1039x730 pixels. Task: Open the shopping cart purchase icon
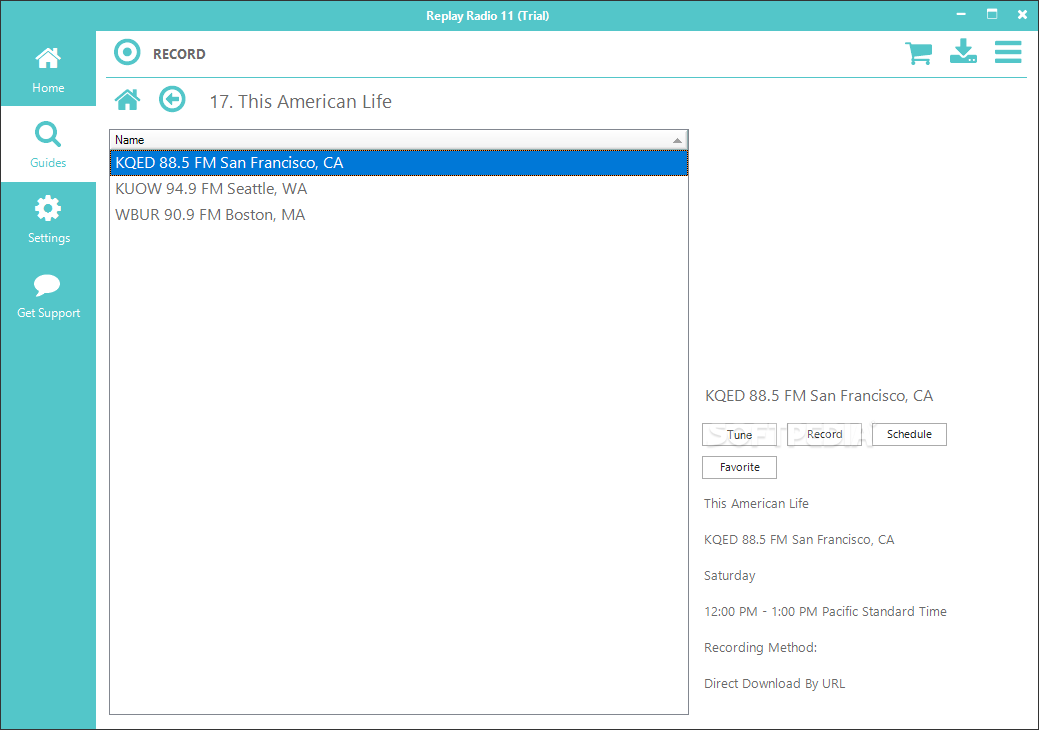918,52
